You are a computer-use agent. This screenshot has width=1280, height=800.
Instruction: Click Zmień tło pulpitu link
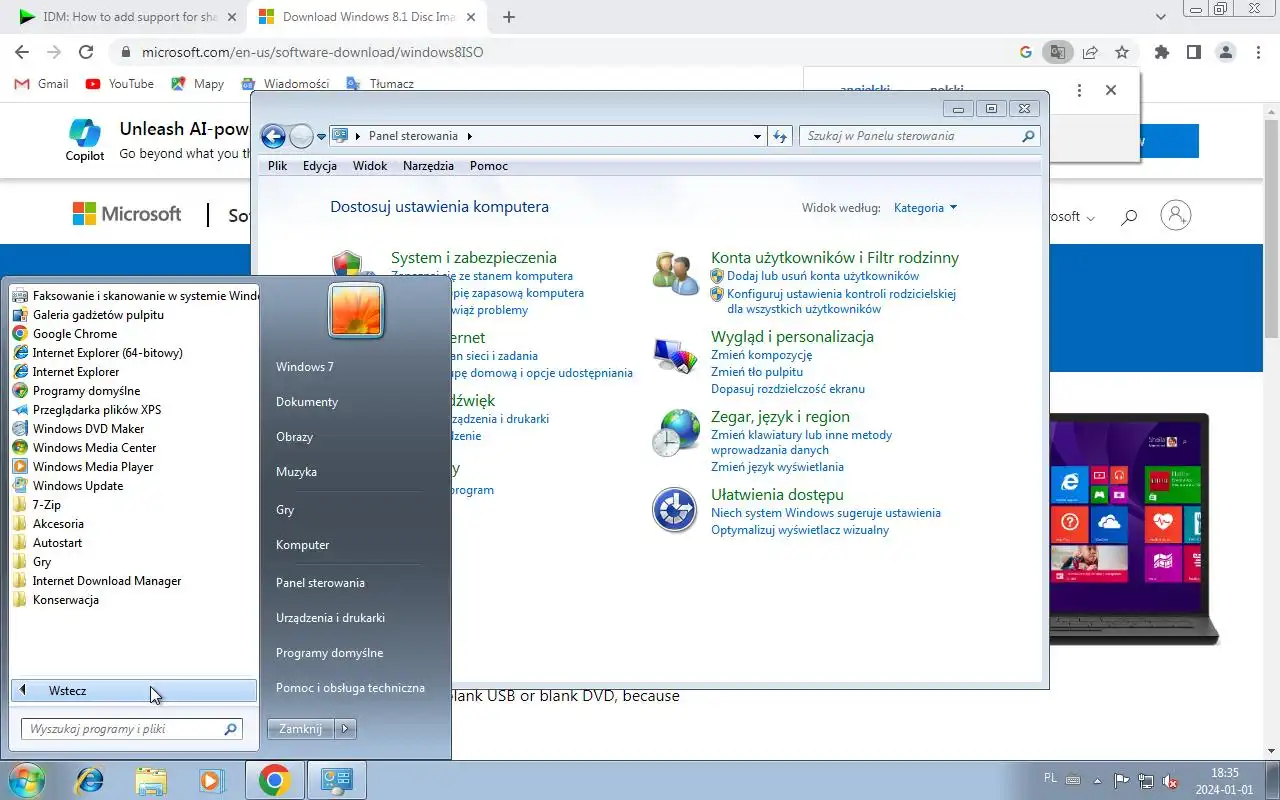(x=757, y=372)
